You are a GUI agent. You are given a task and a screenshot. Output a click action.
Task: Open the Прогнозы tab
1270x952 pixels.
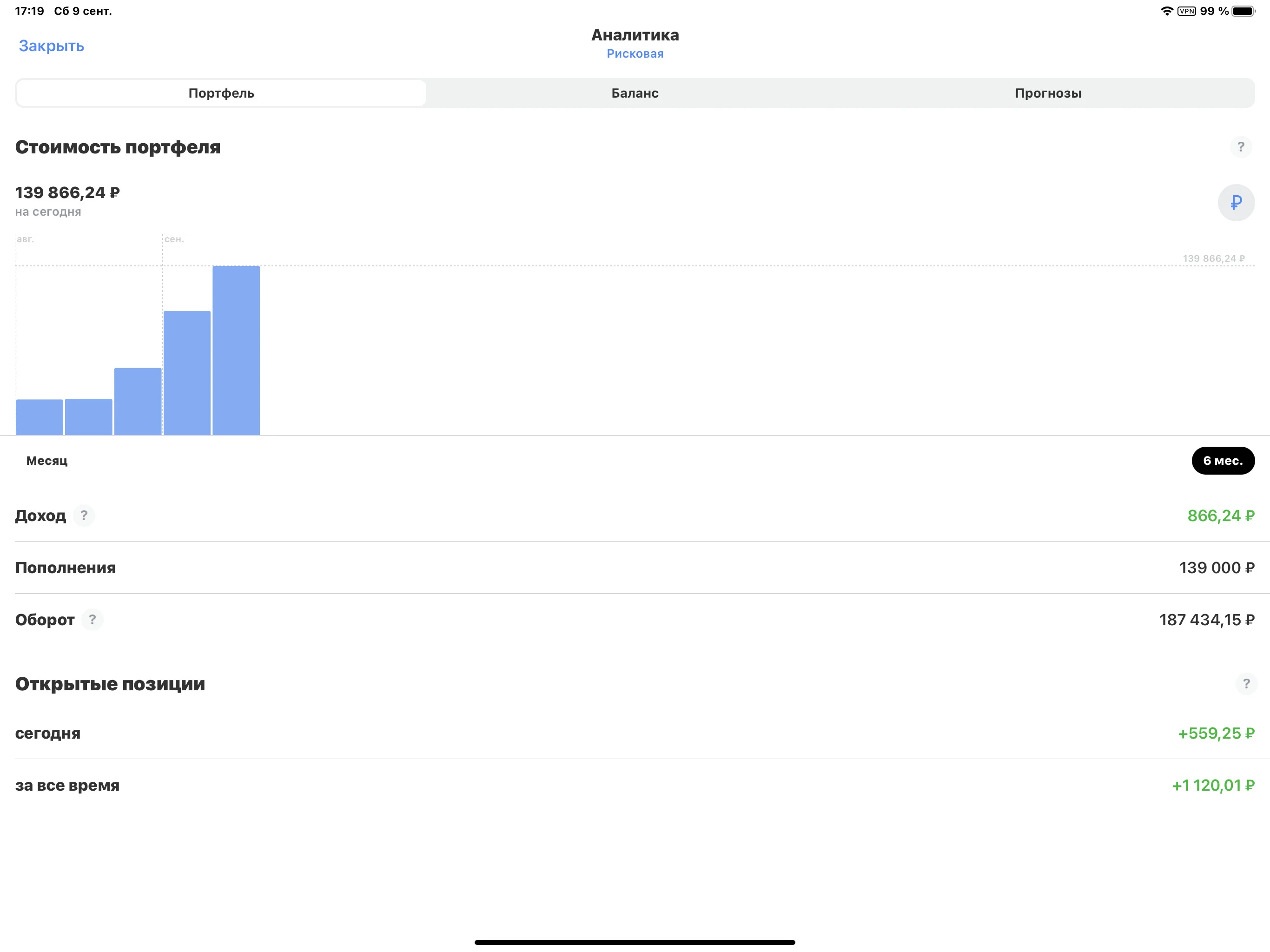click(1048, 93)
